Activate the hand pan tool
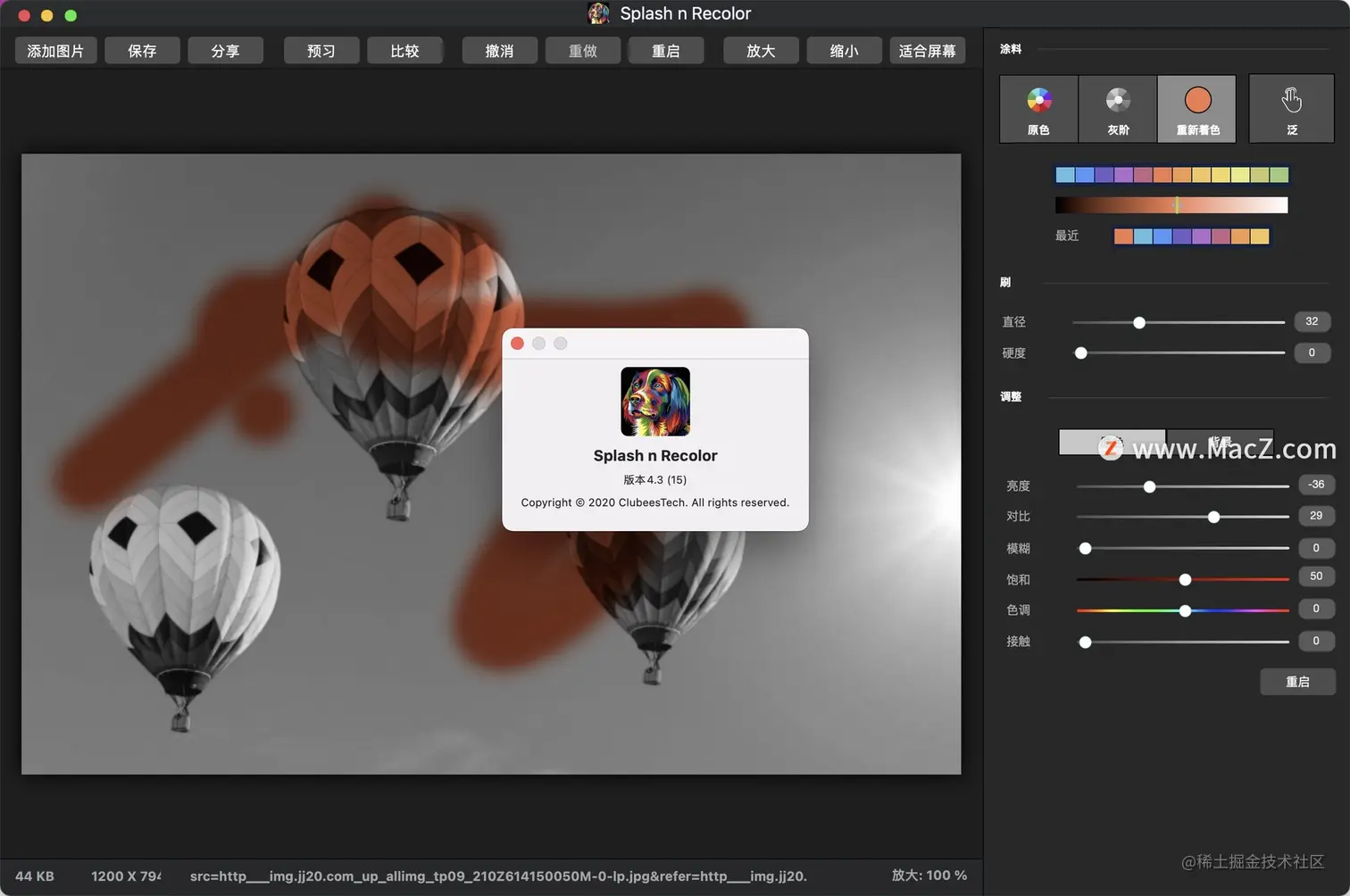The image size is (1350, 896). click(x=1291, y=109)
